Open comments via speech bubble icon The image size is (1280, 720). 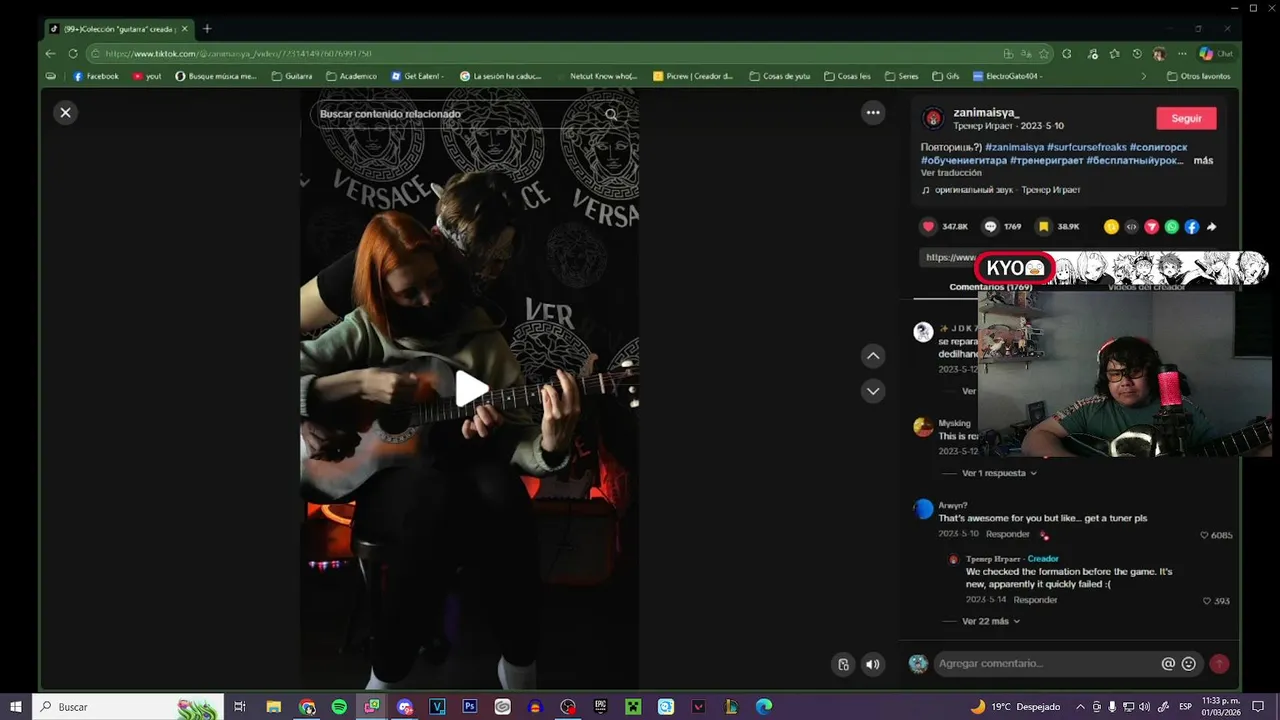[x=990, y=227]
